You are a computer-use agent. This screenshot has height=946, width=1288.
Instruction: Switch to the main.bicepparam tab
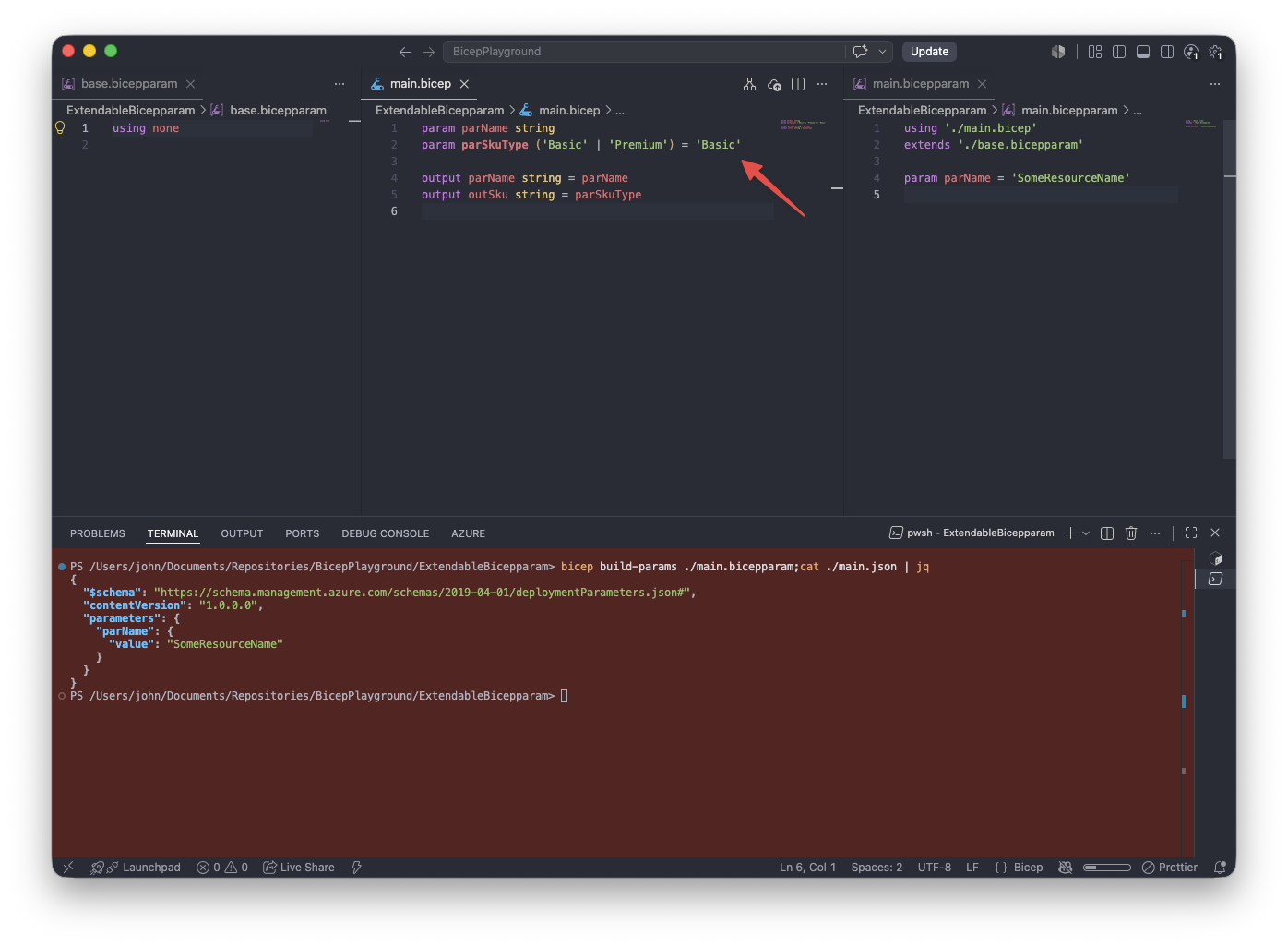click(921, 84)
